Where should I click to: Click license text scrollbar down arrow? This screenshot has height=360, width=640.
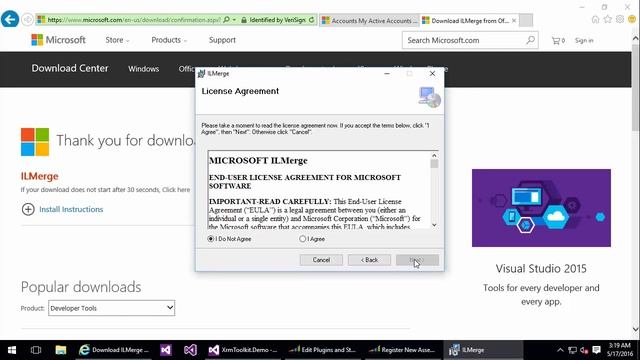434,225
